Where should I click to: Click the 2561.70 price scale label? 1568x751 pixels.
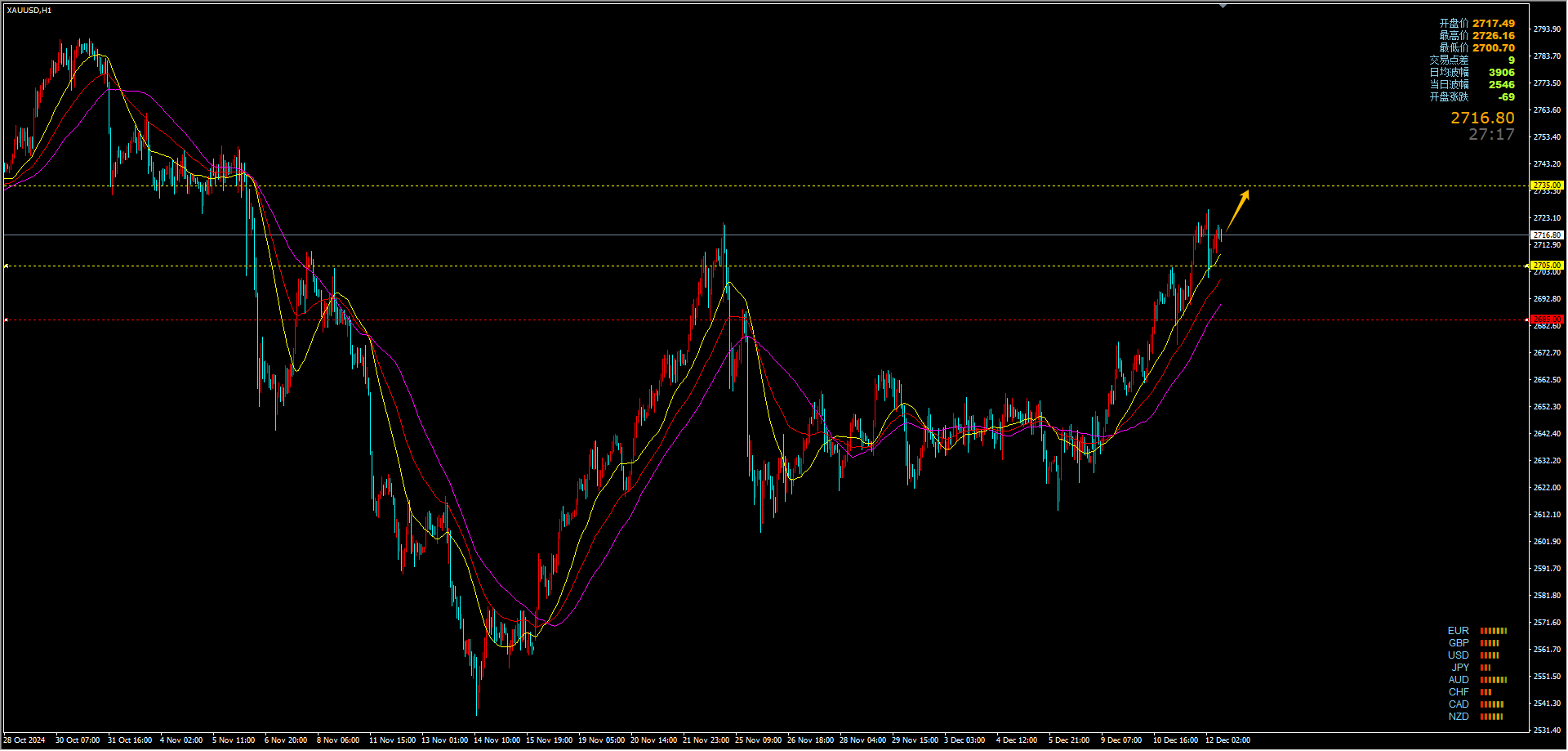click(1547, 650)
